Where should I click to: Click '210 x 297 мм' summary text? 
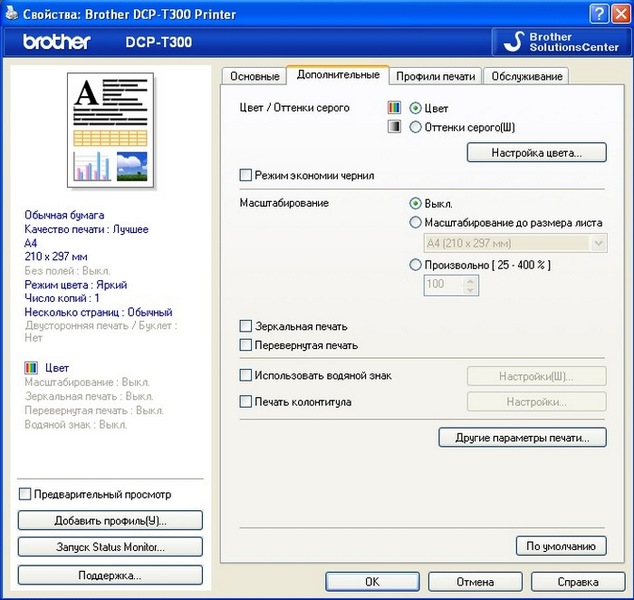pos(56,256)
